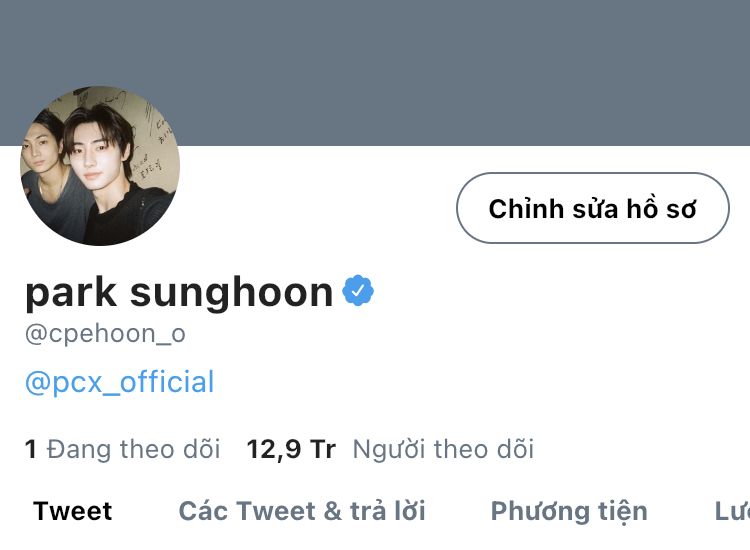
Task: Click the gray header banner image
Action: tap(375, 72)
